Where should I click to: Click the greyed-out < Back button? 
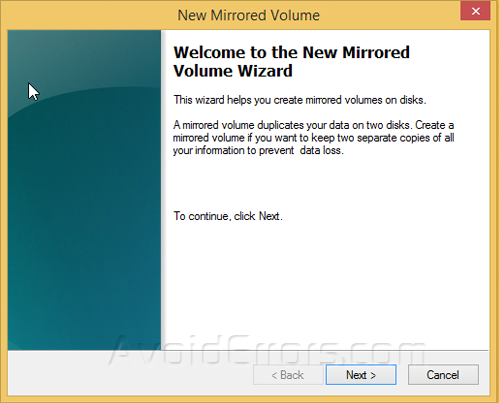pos(288,375)
